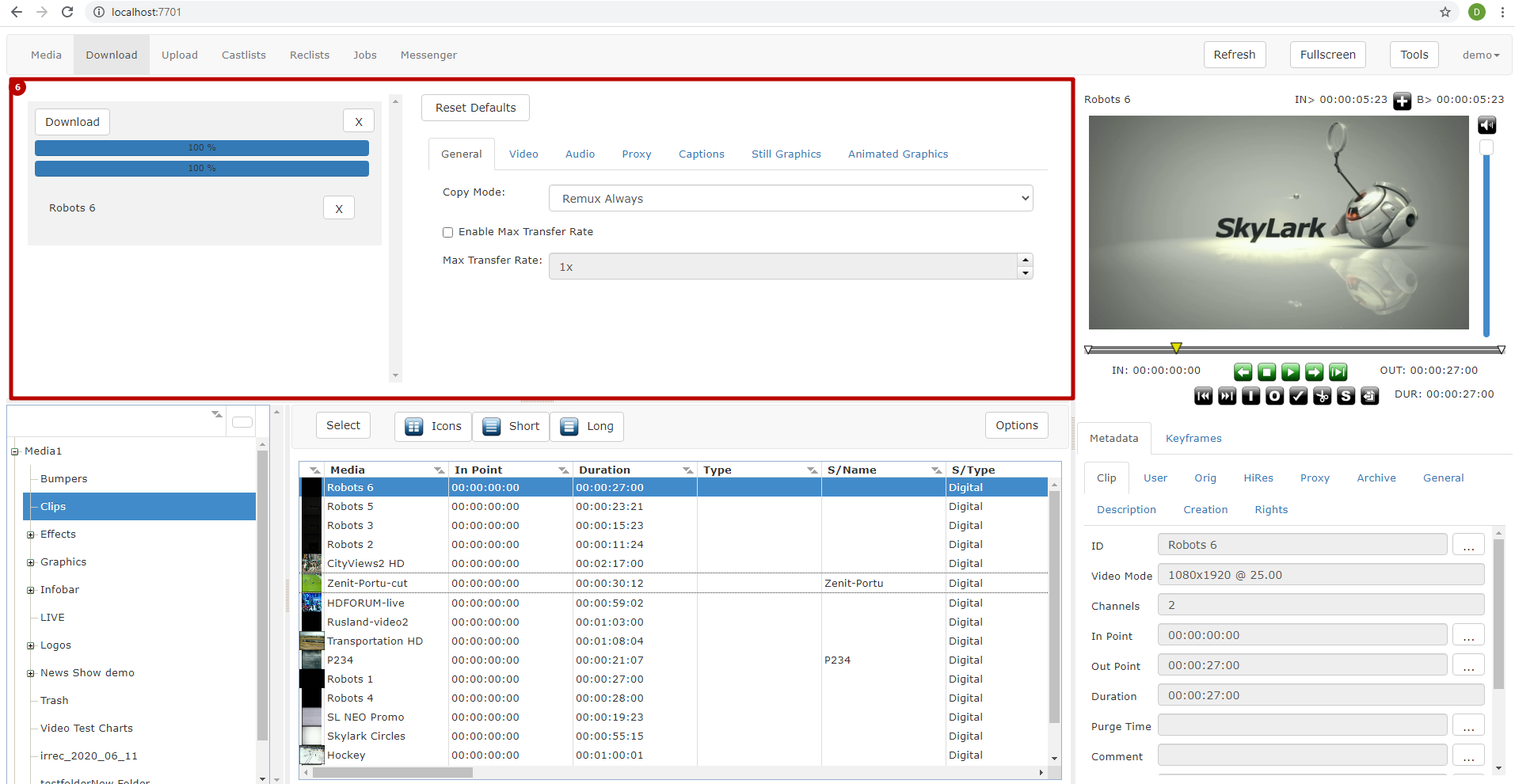Click the browser profile avatar D
The image size is (1515, 784).
point(1477,12)
